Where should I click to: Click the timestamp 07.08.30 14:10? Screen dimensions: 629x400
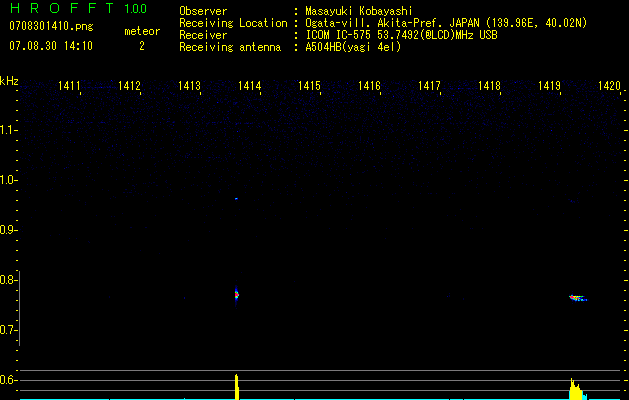[51, 46]
